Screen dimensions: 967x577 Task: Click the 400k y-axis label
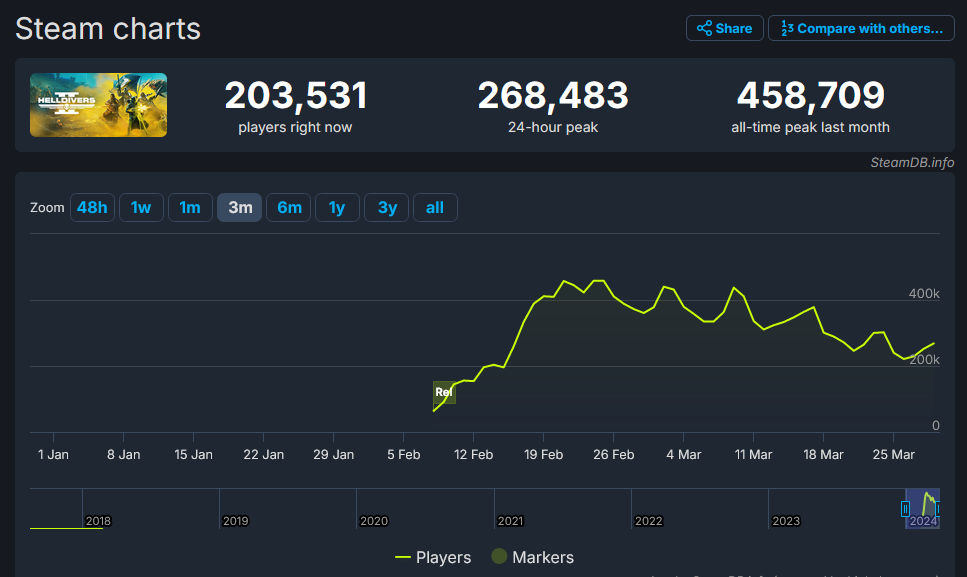[x=924, y=293]
